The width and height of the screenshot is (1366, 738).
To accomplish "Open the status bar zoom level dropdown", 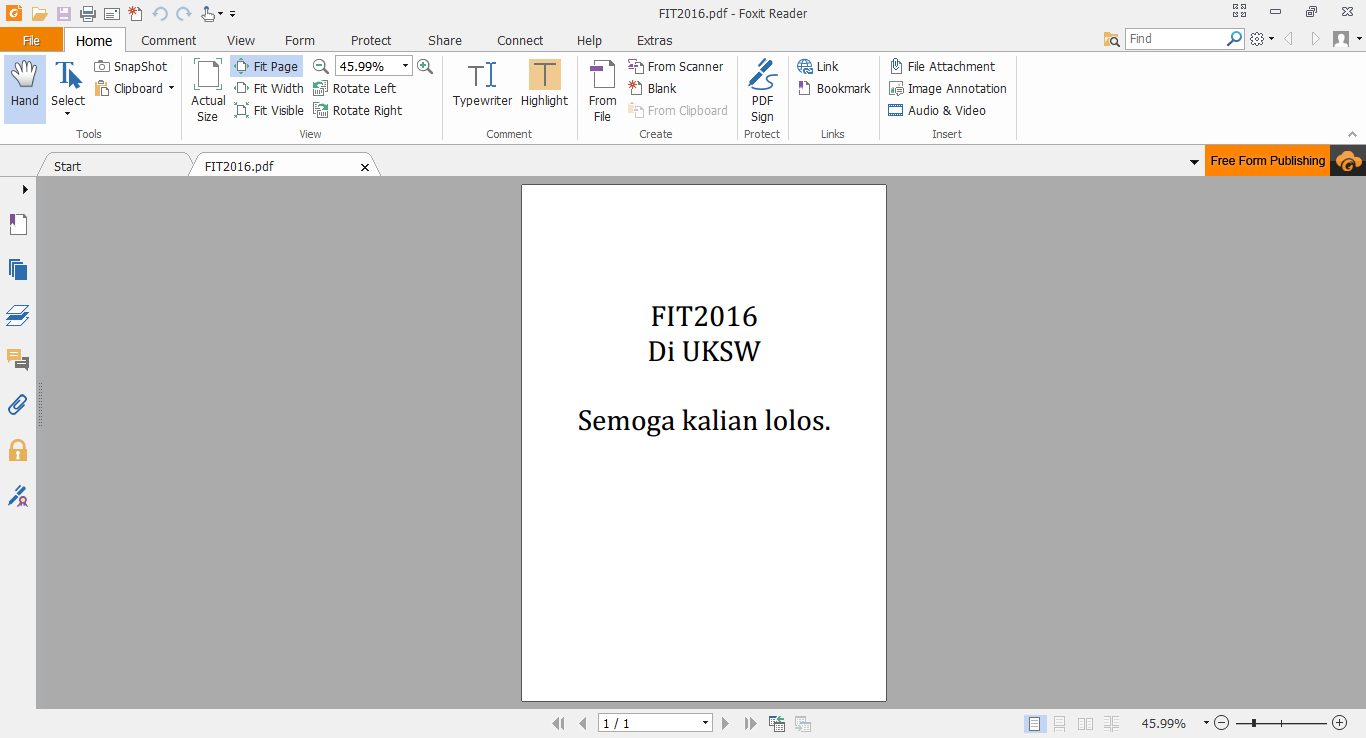I will (x=1206, y=723).
